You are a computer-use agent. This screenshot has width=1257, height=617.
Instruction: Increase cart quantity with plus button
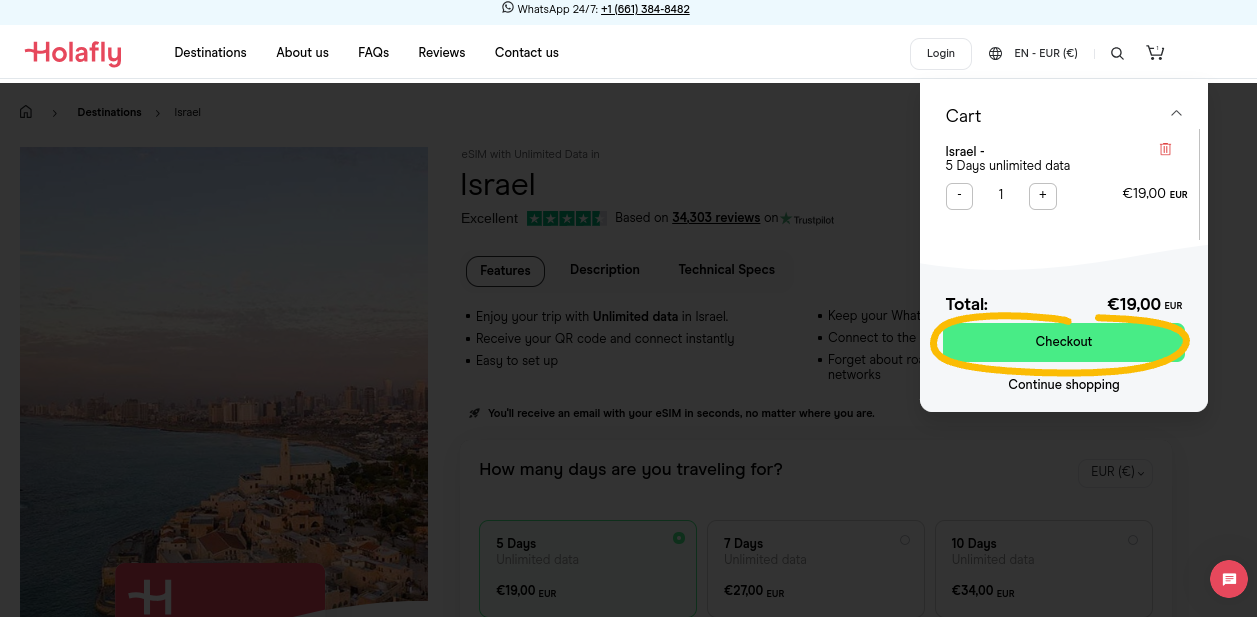[1042, 196]
